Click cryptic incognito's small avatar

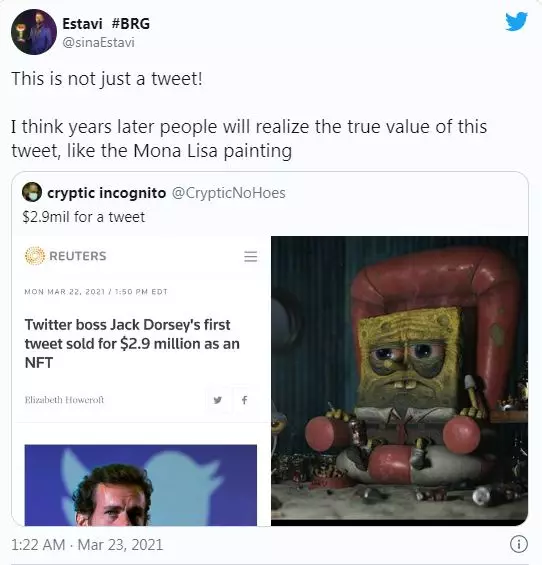tap(32, 192)
